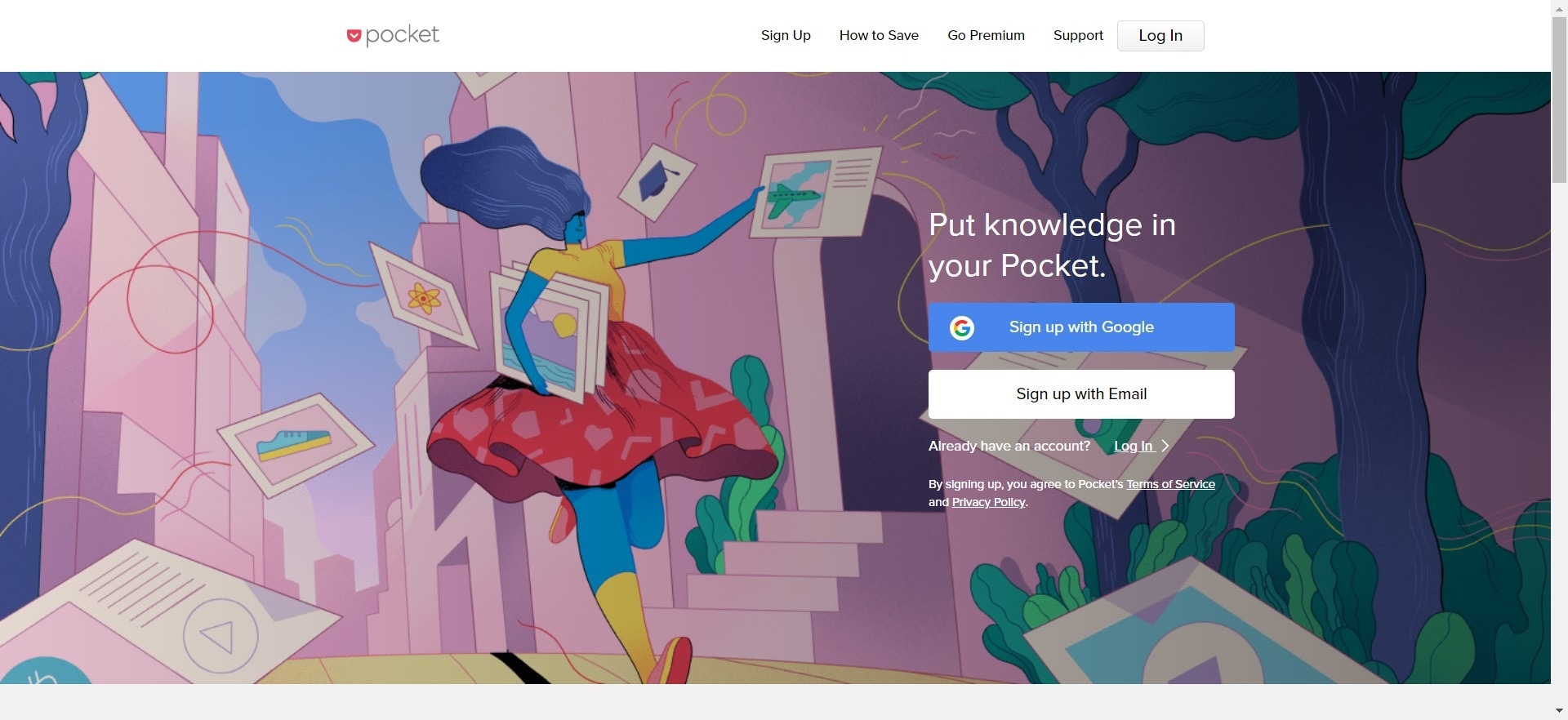The width and height of the screenshot is (1568, 720).
Task: Open the Terms of Service link
Action: [1170, 484]
